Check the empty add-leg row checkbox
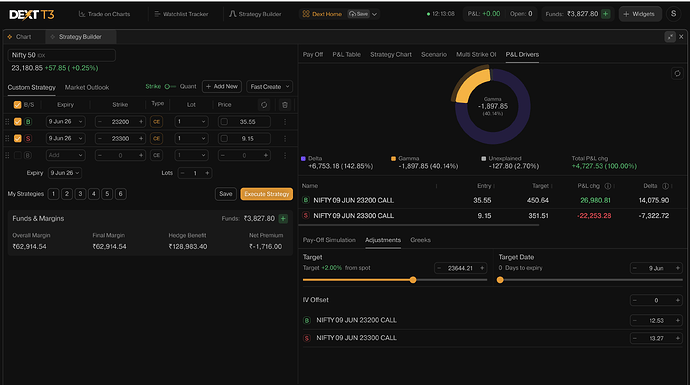Viewport: 690px width, 385px height. pos(18,155)
